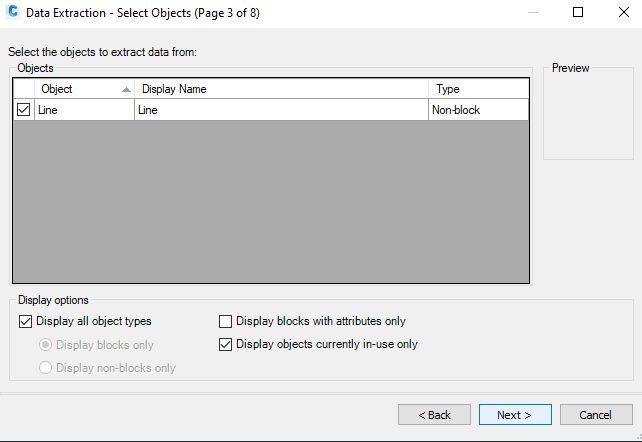This screenshot has height=442, width=642.
Task: Sort by Display Name column header
Action: (280, 89)
